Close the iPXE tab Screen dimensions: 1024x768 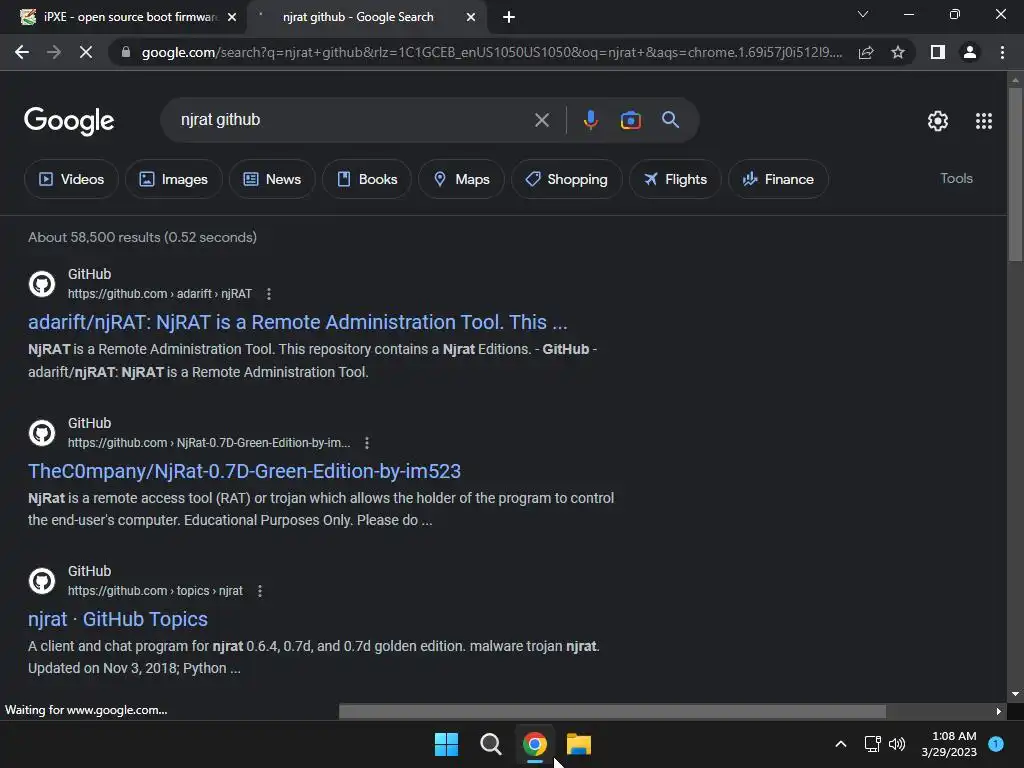tap(232, 17)
